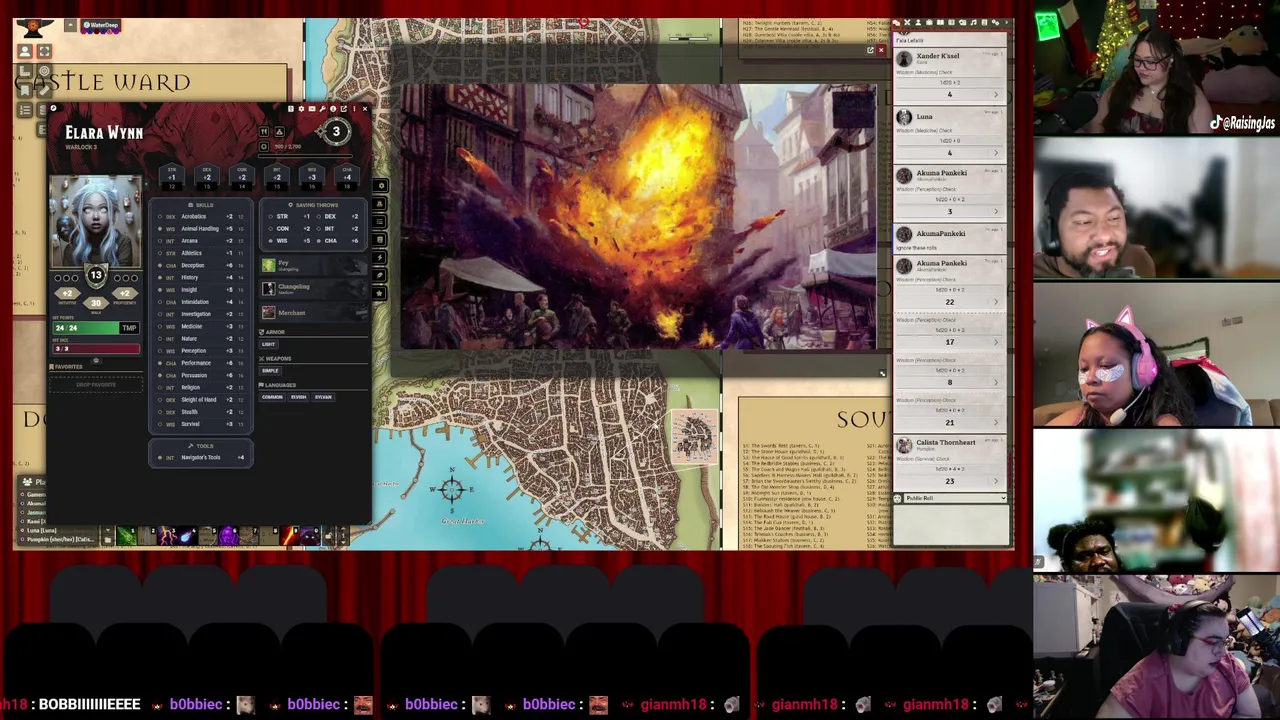This screenshot has width=1280, height=720.
Task: Expand Akuma Pankeki roll result 22 chevron
Action: 995,301
